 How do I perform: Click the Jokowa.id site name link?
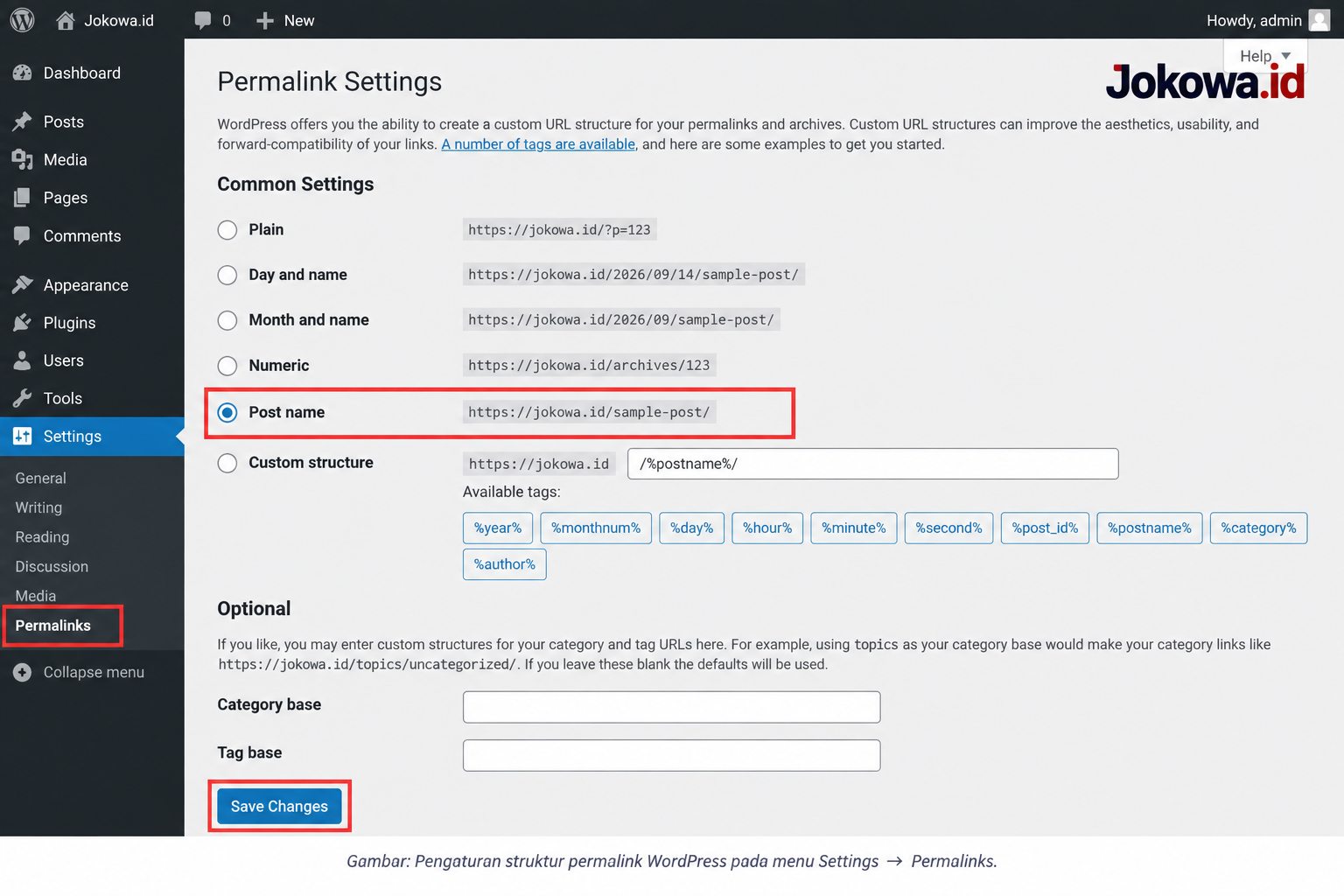coord(119,20)
